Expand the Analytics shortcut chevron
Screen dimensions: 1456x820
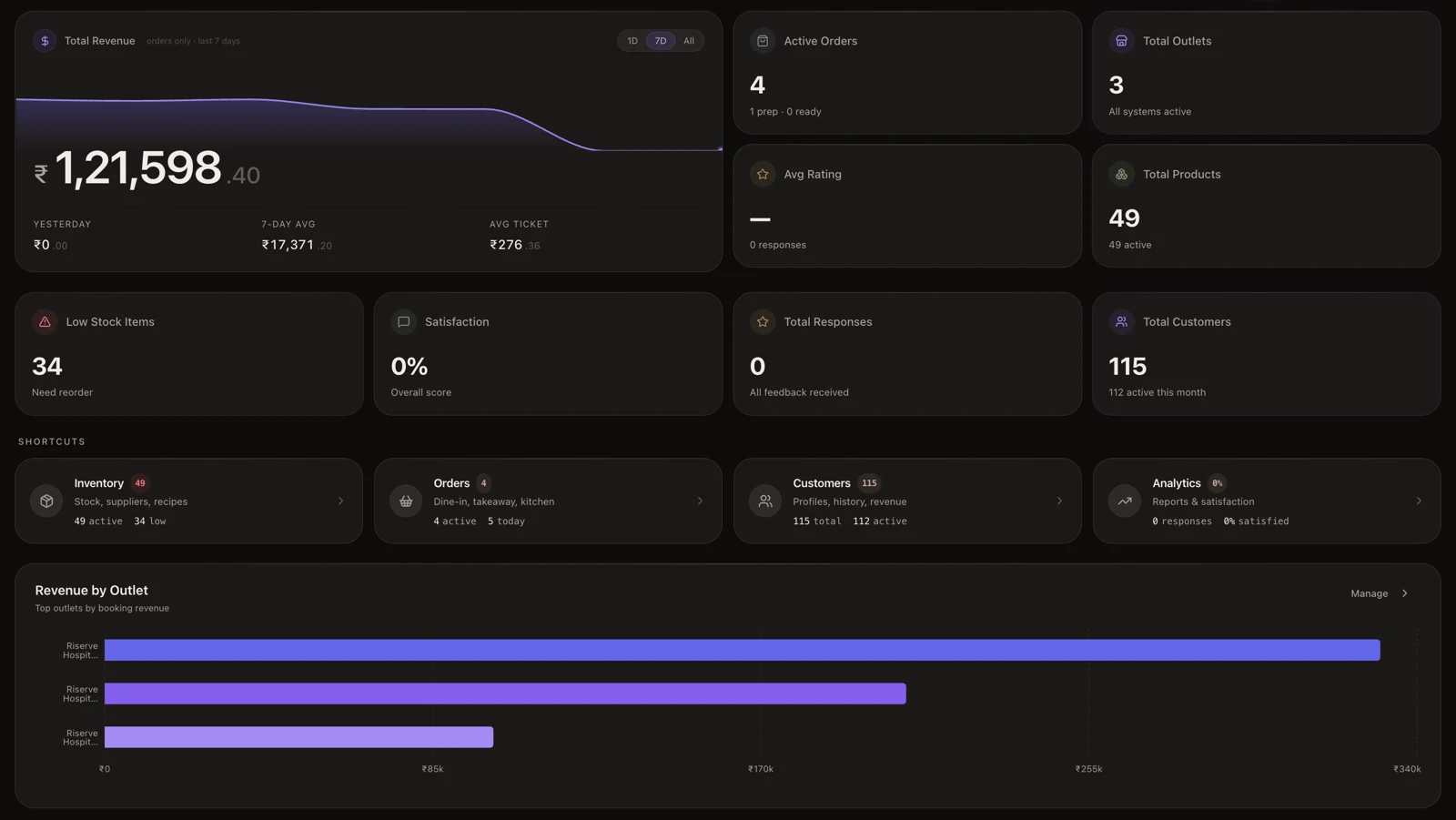(x=1419, y=501)
